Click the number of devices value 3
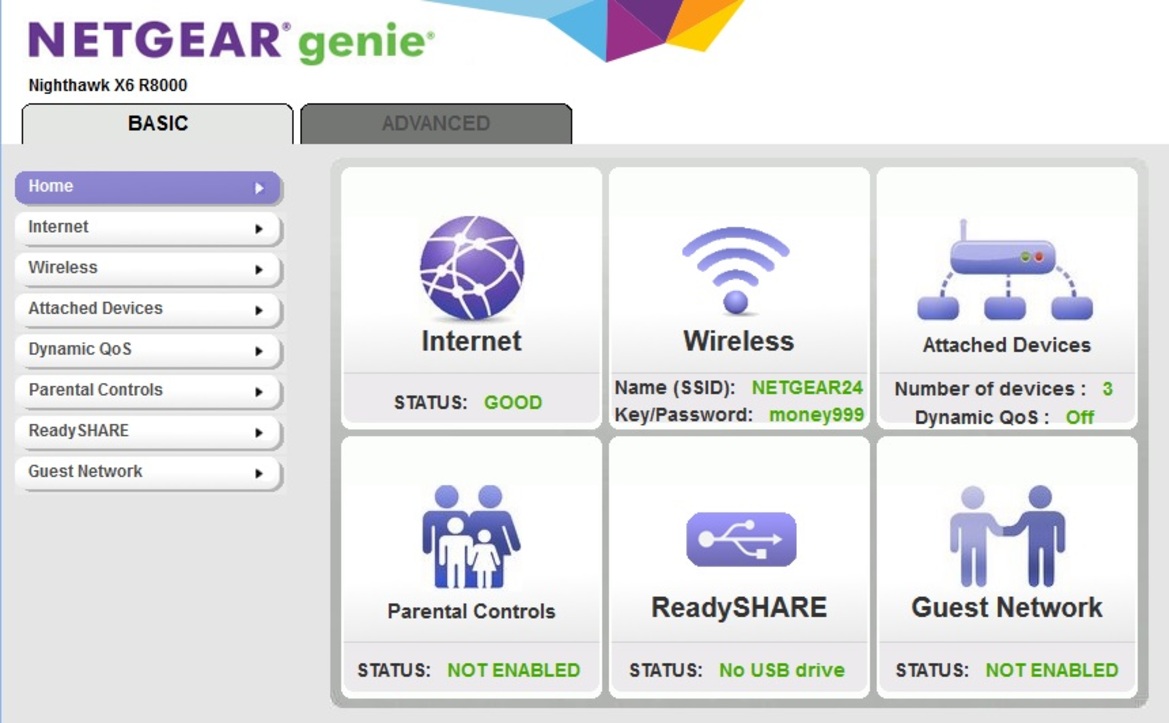 coord(1107,389)
